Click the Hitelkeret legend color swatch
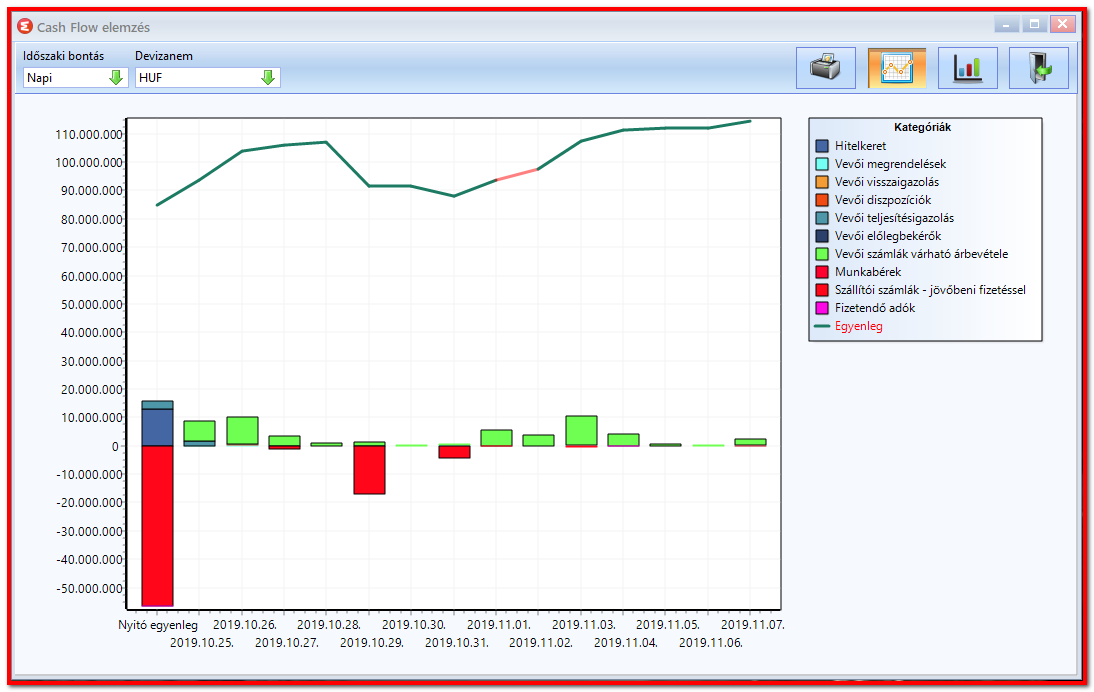This screenshot has width=1094, height=692. 822,146
